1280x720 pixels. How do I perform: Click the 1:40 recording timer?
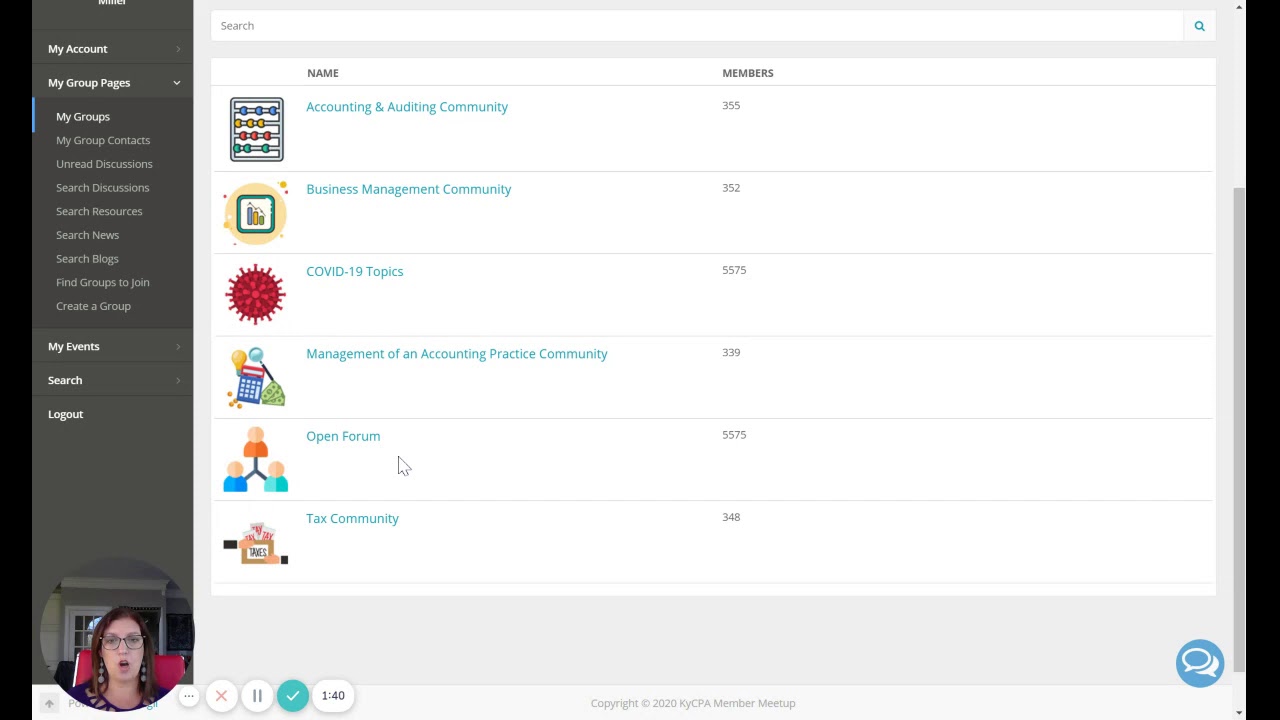tap(333, 696)
